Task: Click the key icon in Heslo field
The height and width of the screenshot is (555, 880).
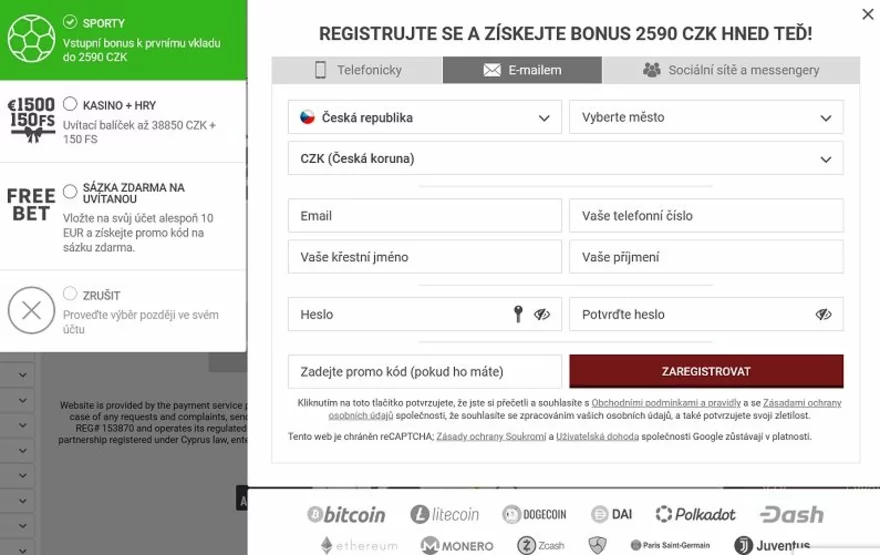Action: [518, 314]
